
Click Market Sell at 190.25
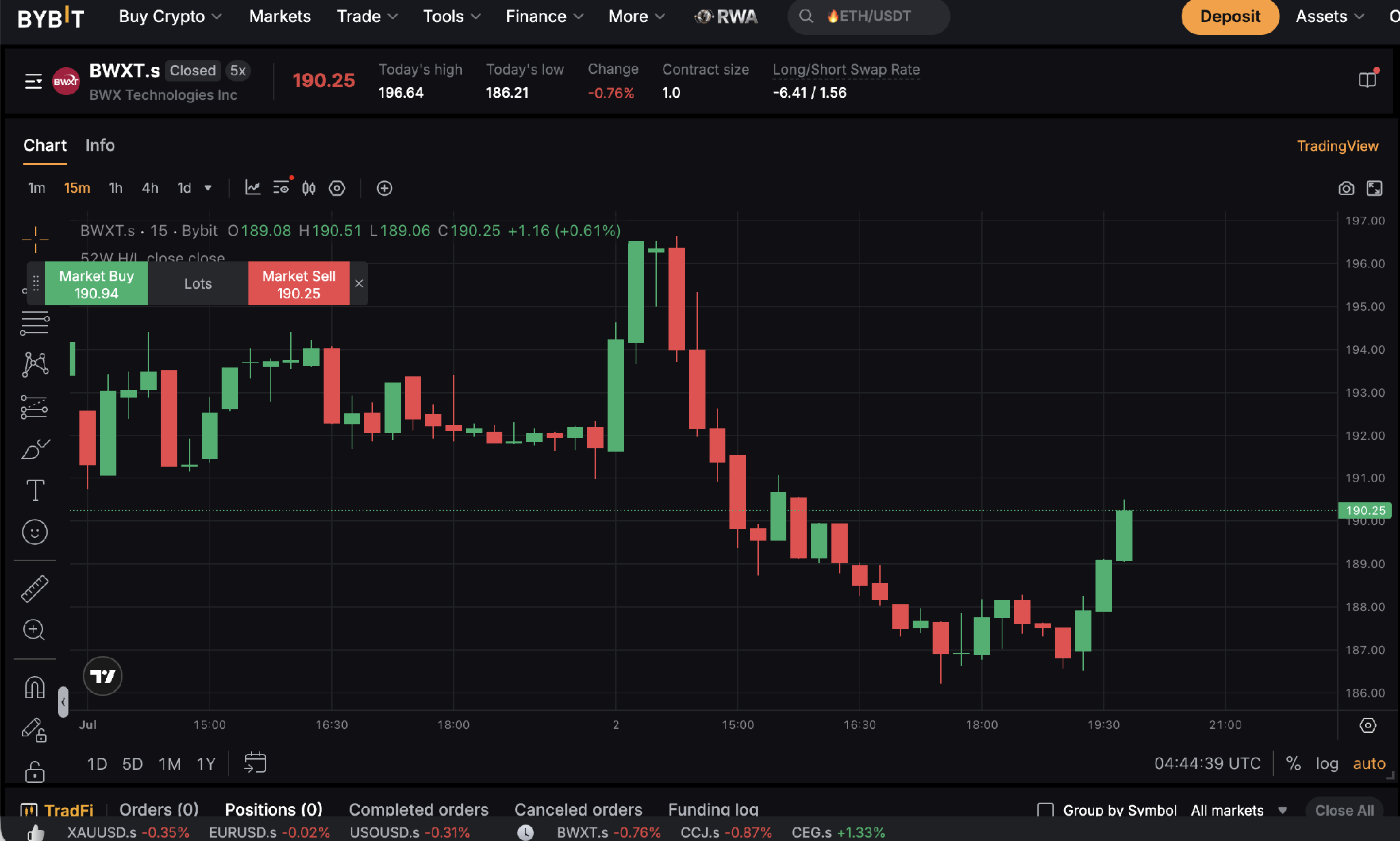299,284
